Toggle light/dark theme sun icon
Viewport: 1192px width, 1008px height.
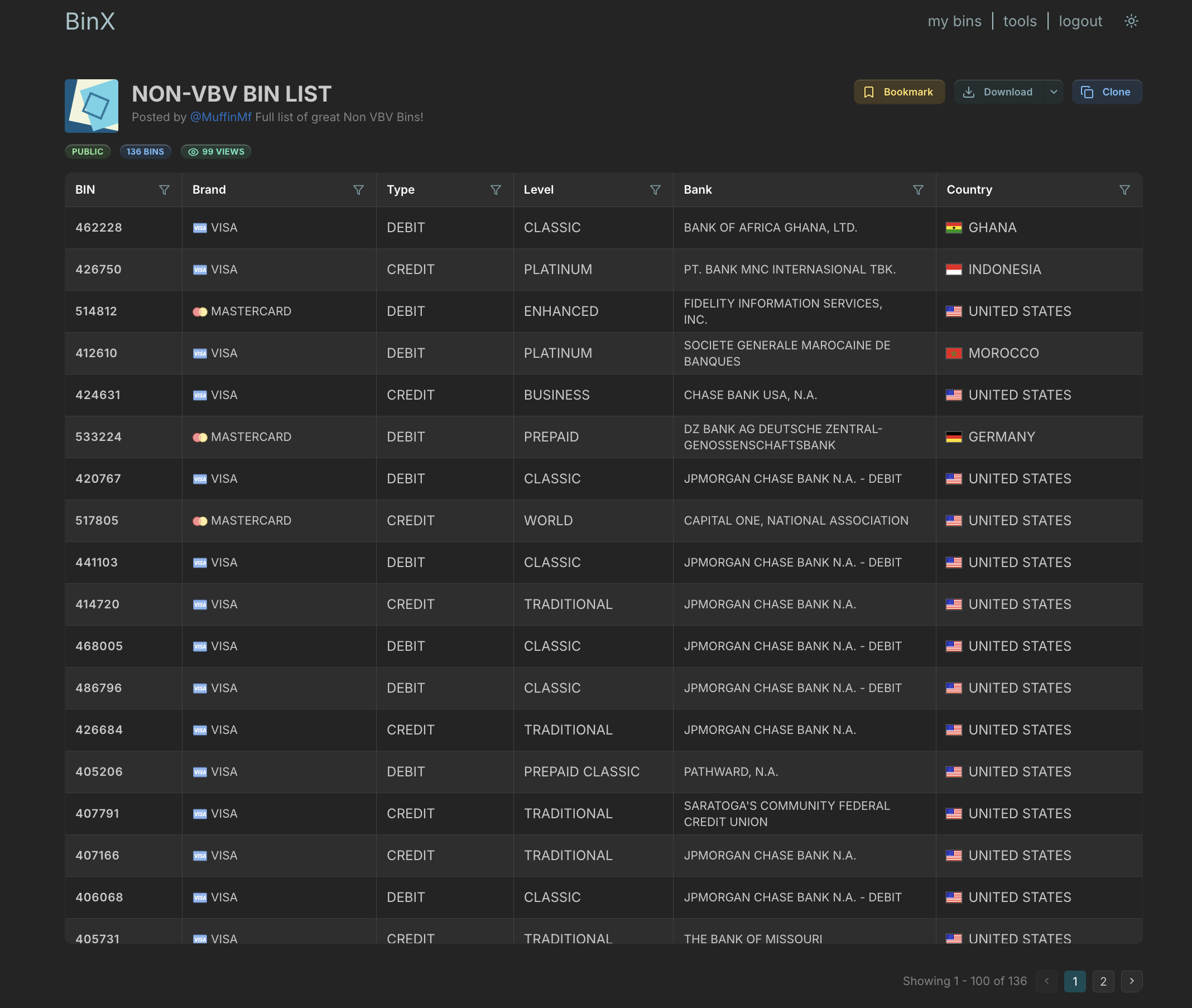[1131, 21]
